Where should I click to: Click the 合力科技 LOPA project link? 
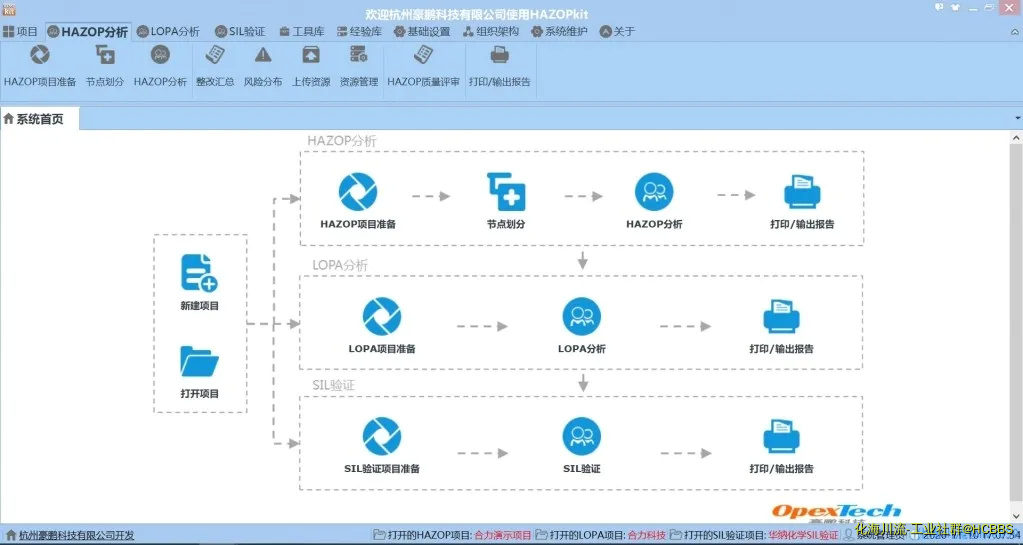coord(646,535)
